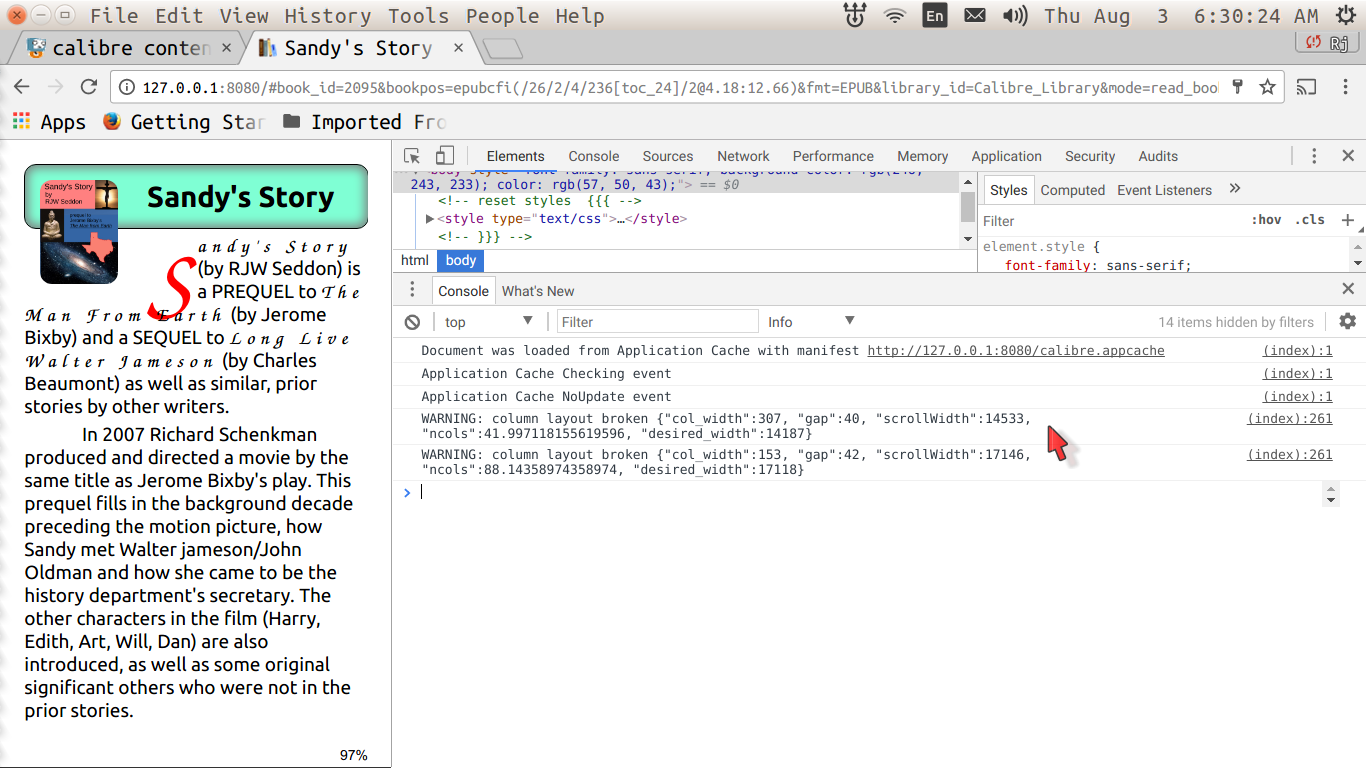Switch to the Elements panel tab
The image size is (1366, 768).
tap(515, 156)
